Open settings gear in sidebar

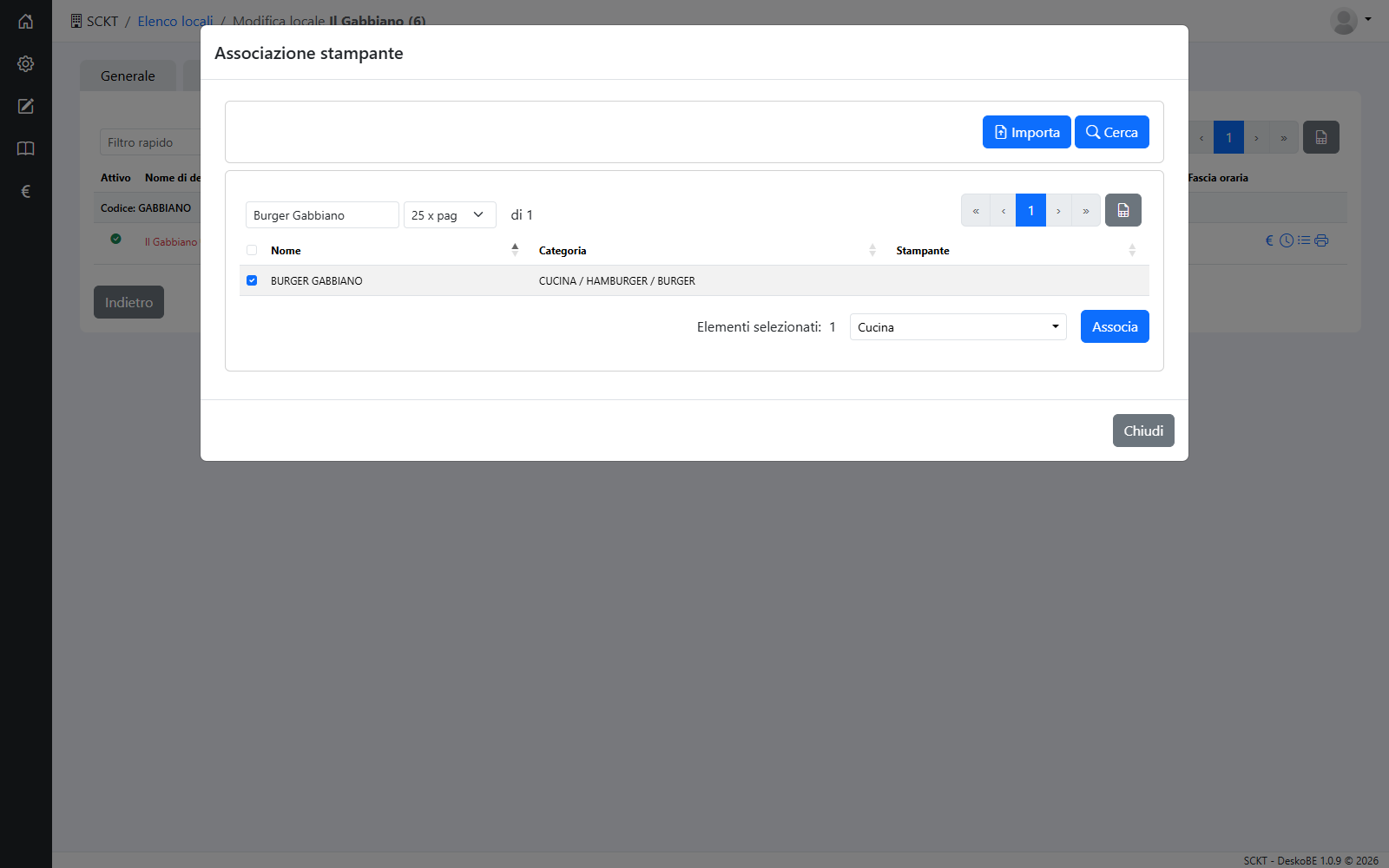[x=26, y=64]
